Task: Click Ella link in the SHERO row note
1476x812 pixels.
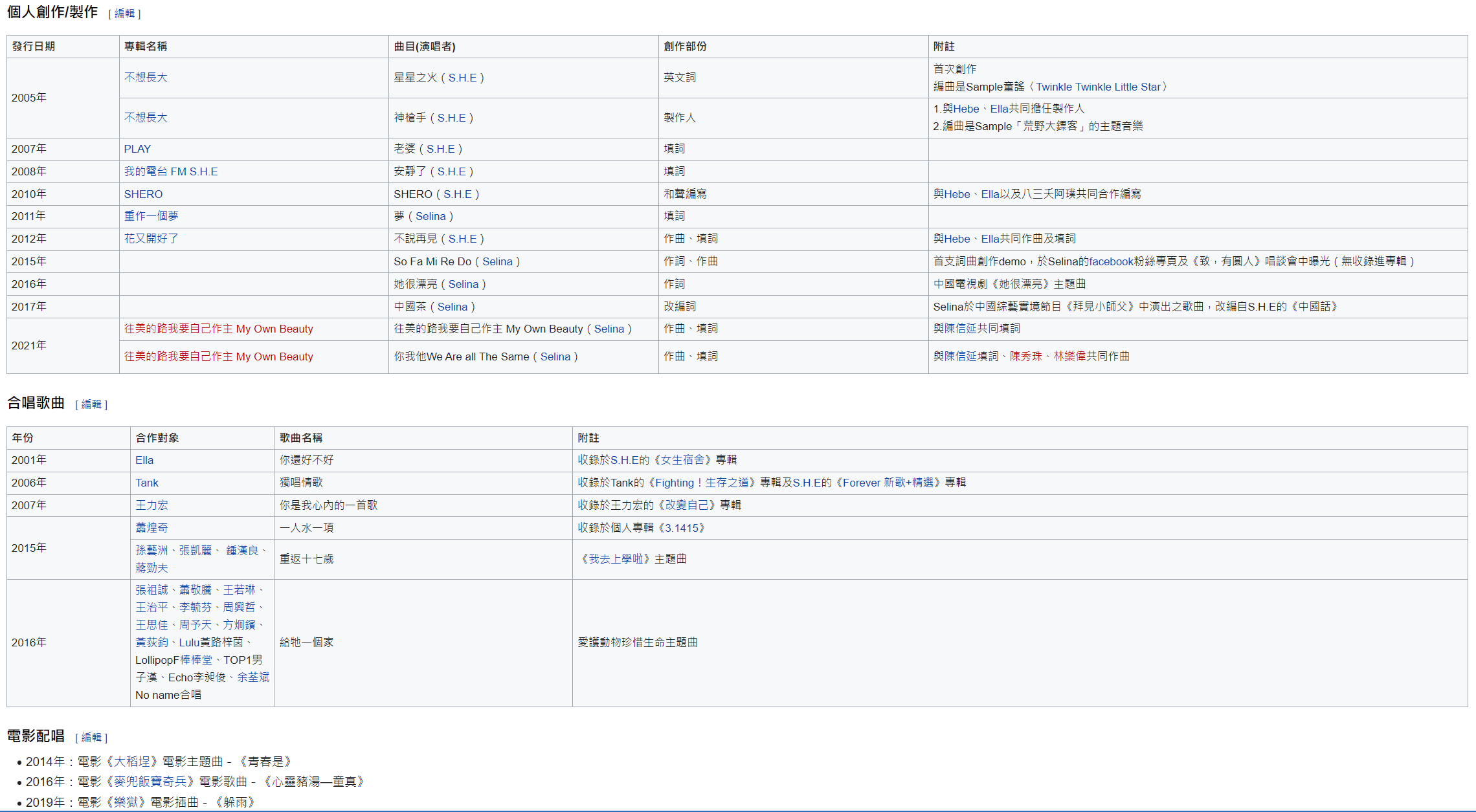Action: click(x=990, y=194)
